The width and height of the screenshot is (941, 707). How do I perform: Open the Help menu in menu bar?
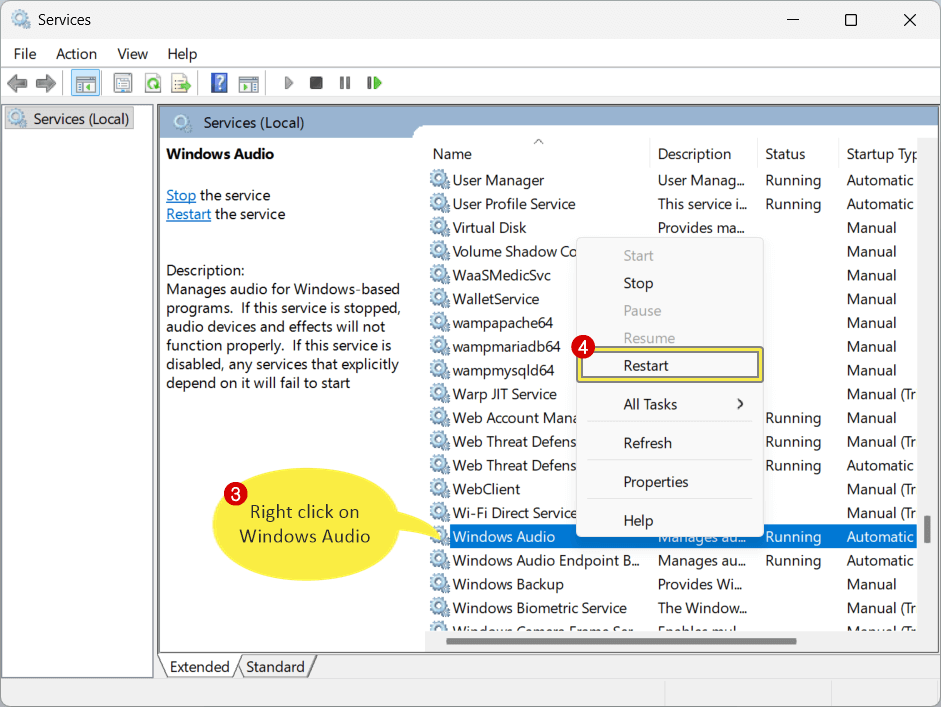pos(182,54)
